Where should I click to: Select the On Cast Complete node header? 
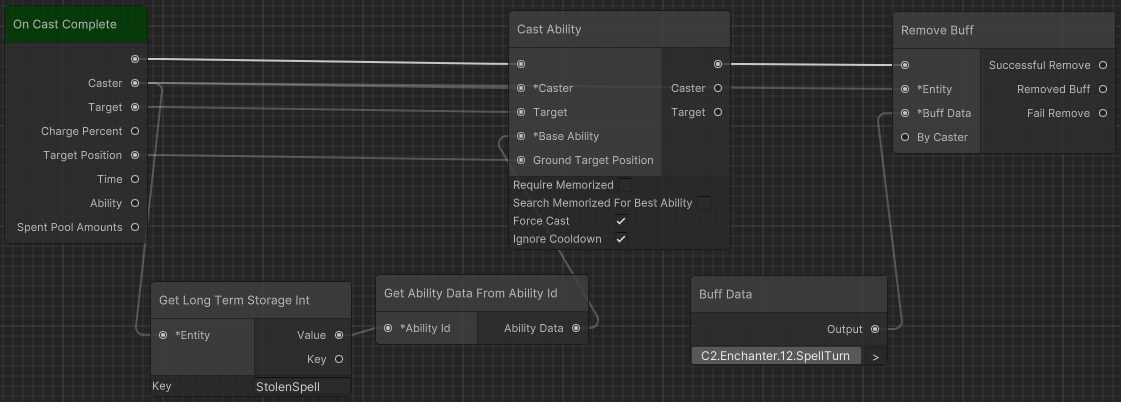(76, 24)
